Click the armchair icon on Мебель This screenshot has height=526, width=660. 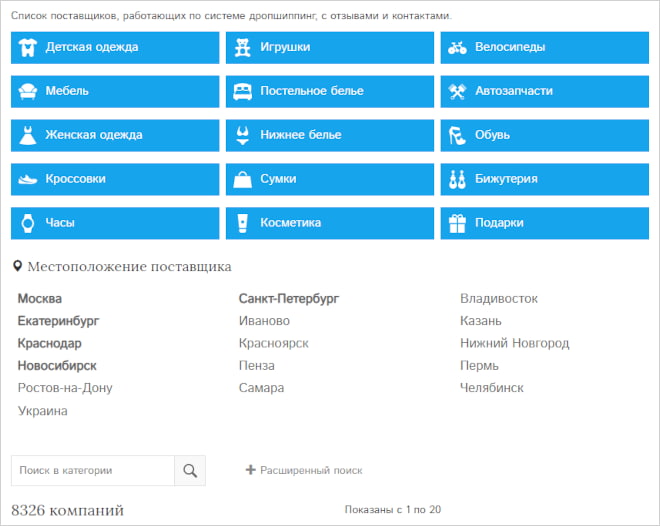pos(28,91)
